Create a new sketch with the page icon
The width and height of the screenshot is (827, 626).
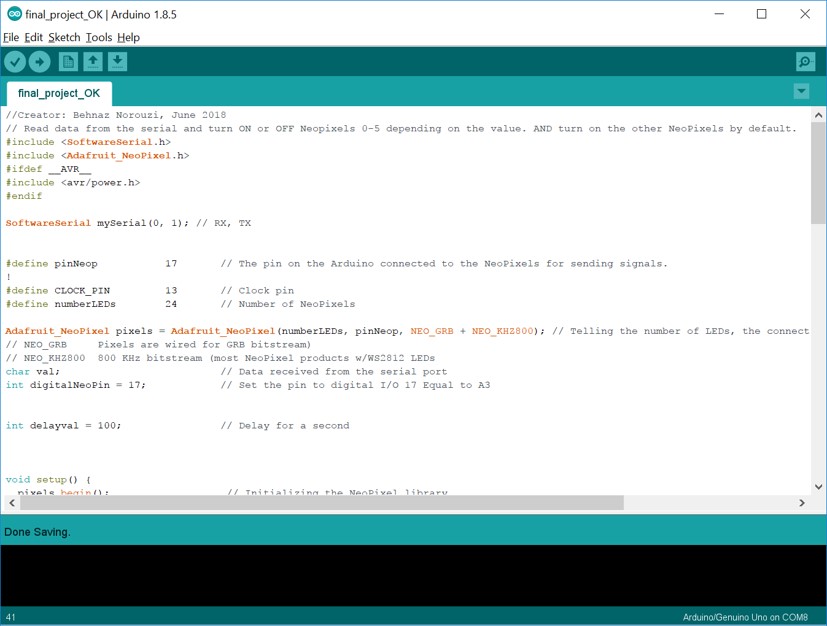[68, 62]
